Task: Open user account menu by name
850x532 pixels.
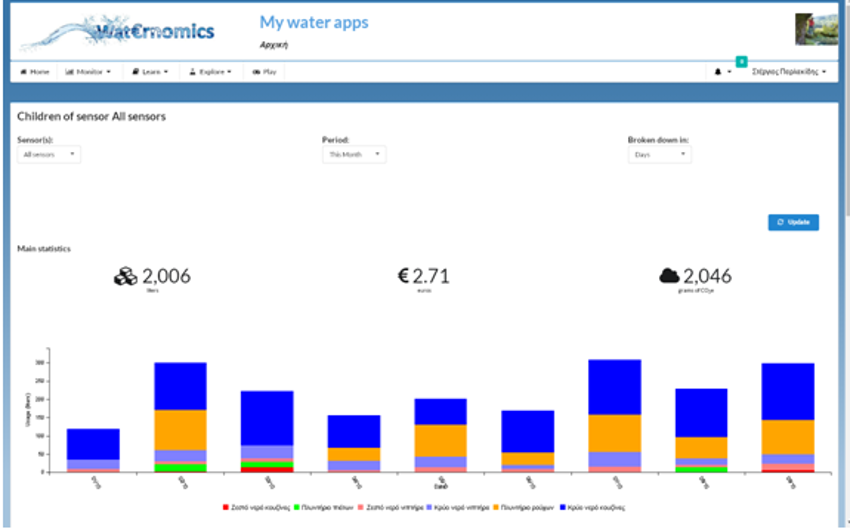Action: coord(789,72)
